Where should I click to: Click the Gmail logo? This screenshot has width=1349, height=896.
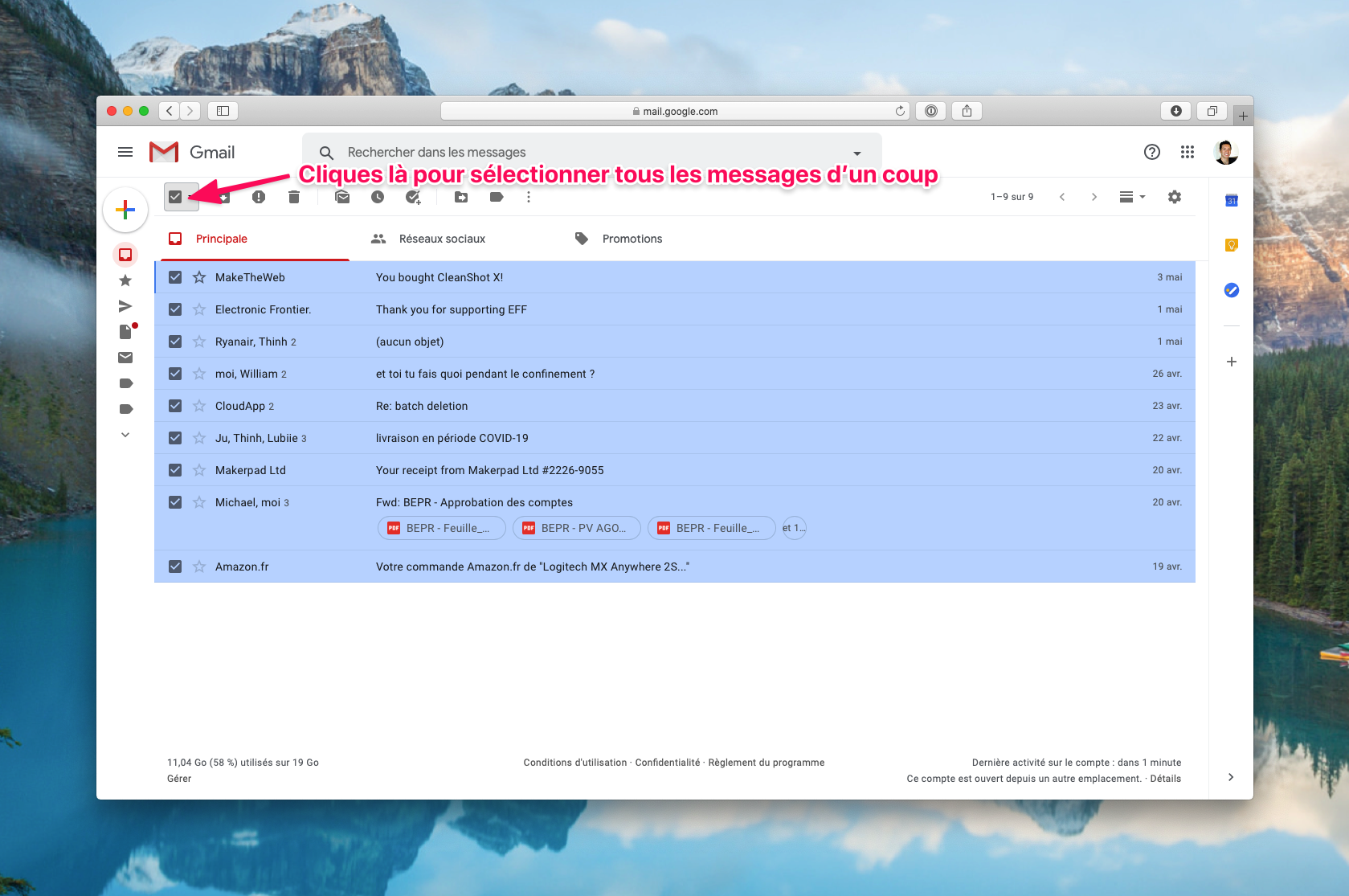(192, 152)
